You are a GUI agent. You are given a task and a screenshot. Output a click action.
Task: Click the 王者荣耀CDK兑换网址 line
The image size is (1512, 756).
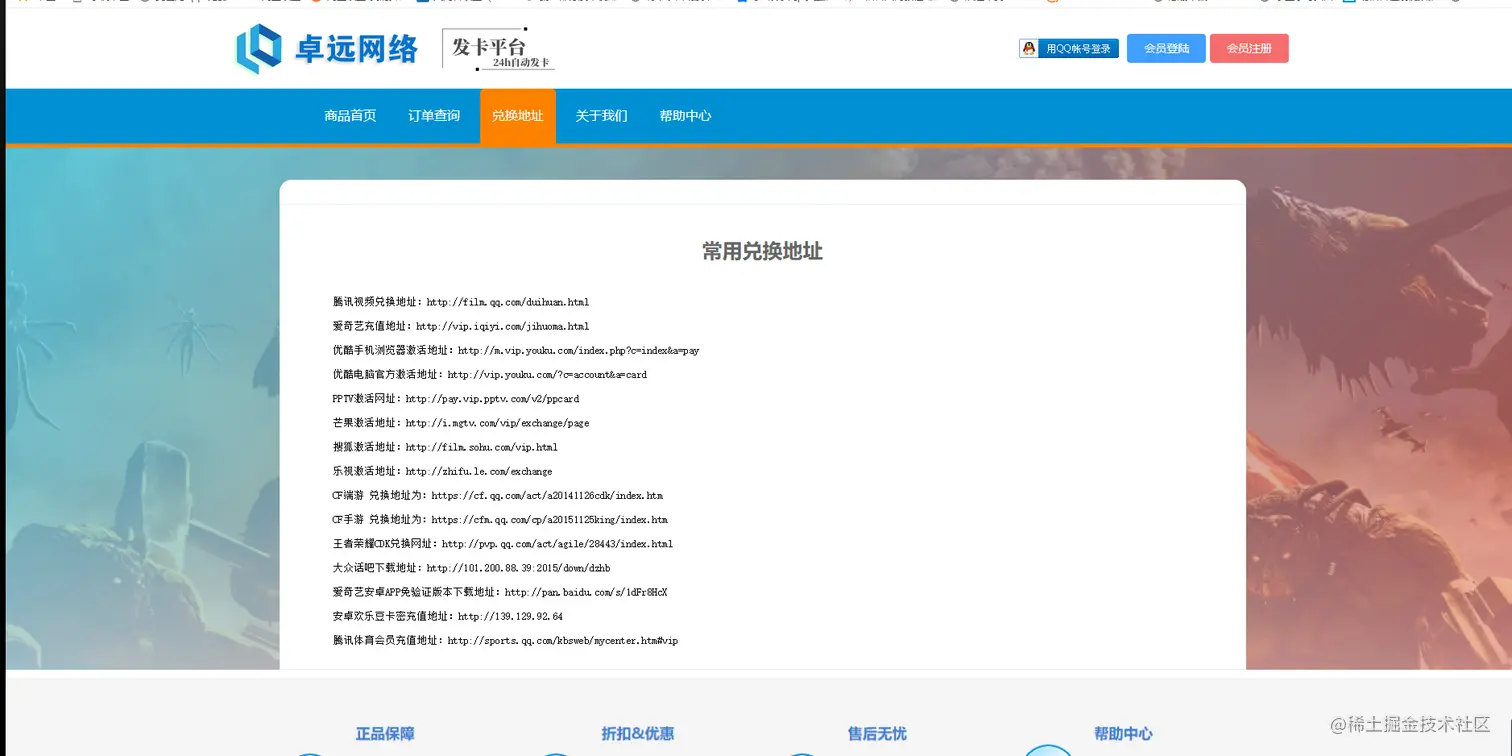pos(503,544)
